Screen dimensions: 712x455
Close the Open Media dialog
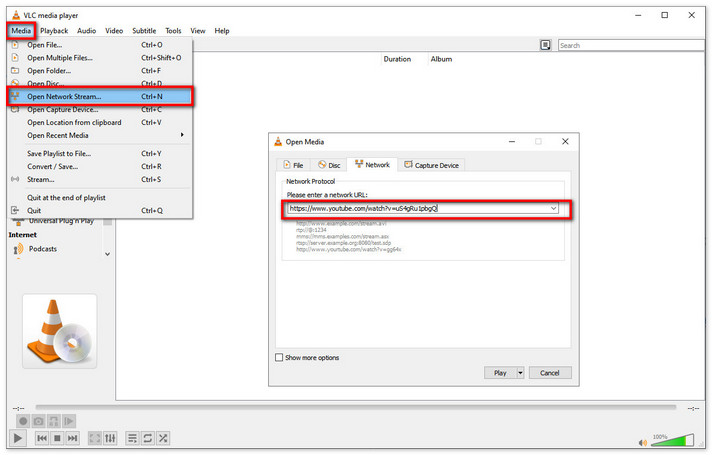565,142
